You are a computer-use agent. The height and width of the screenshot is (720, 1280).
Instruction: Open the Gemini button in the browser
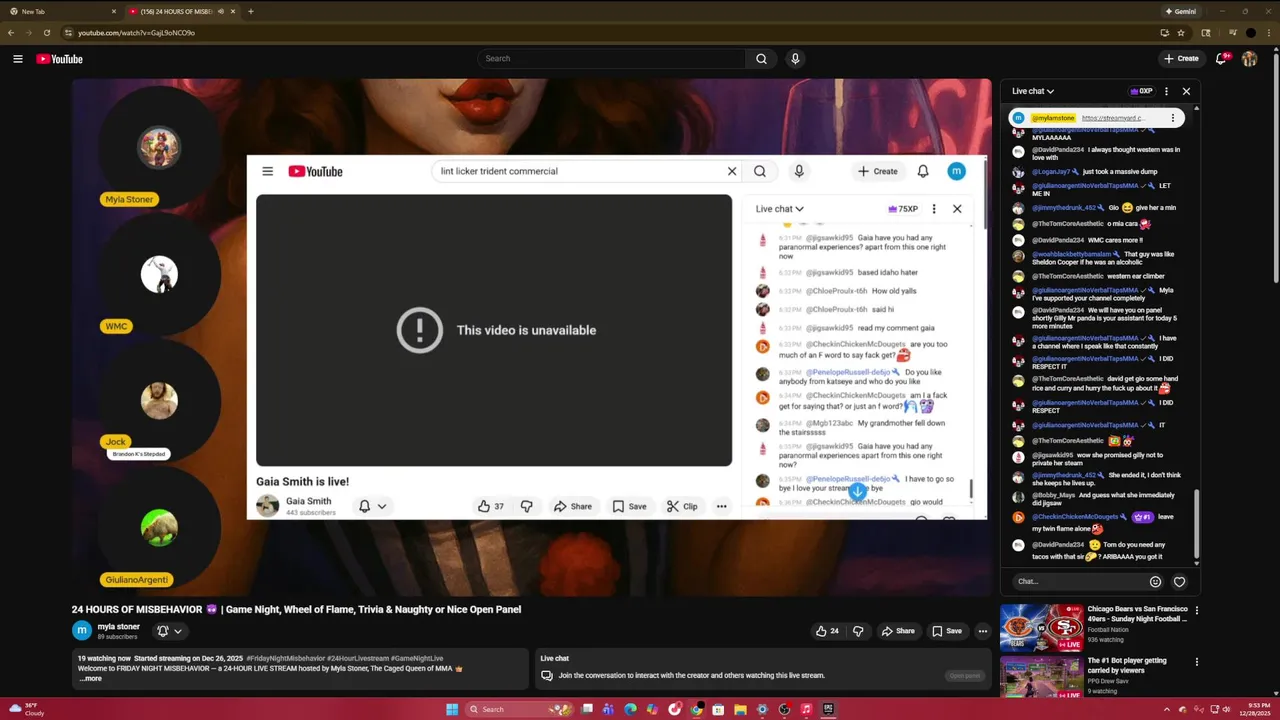coord(1180,11)
